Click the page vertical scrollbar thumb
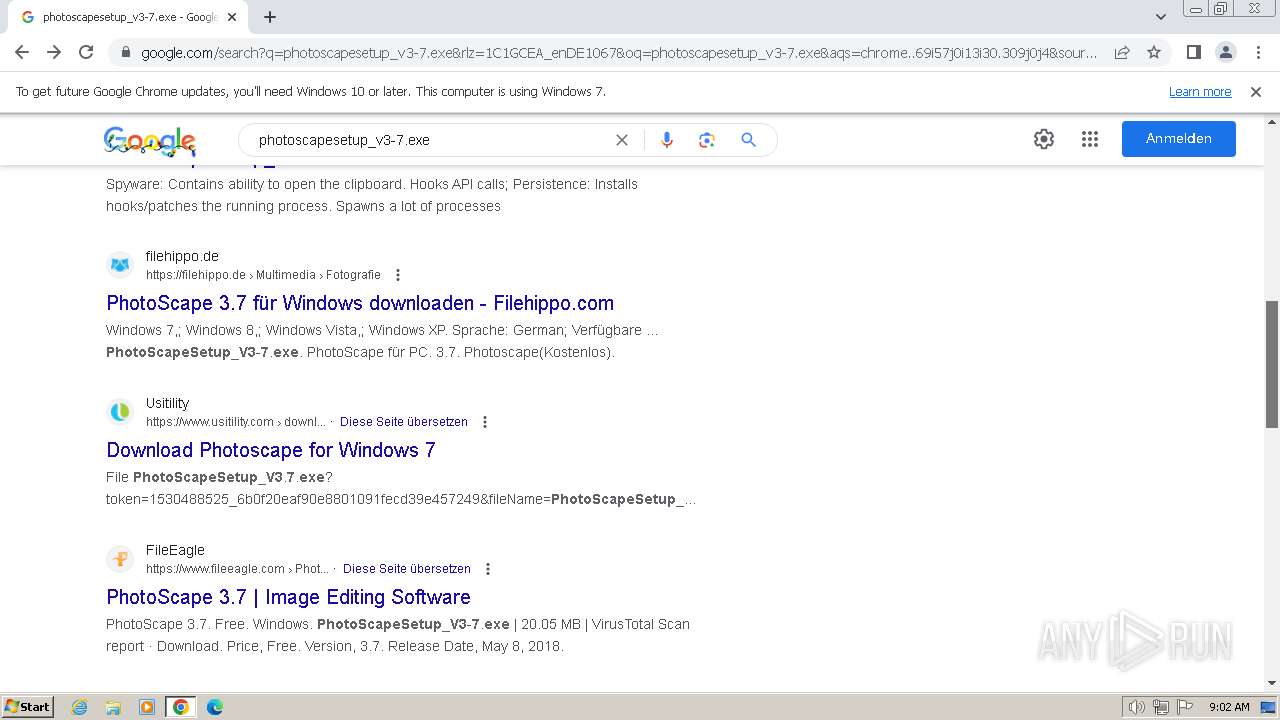This screenshot has height=720, width=1280. click(1272, 365)
